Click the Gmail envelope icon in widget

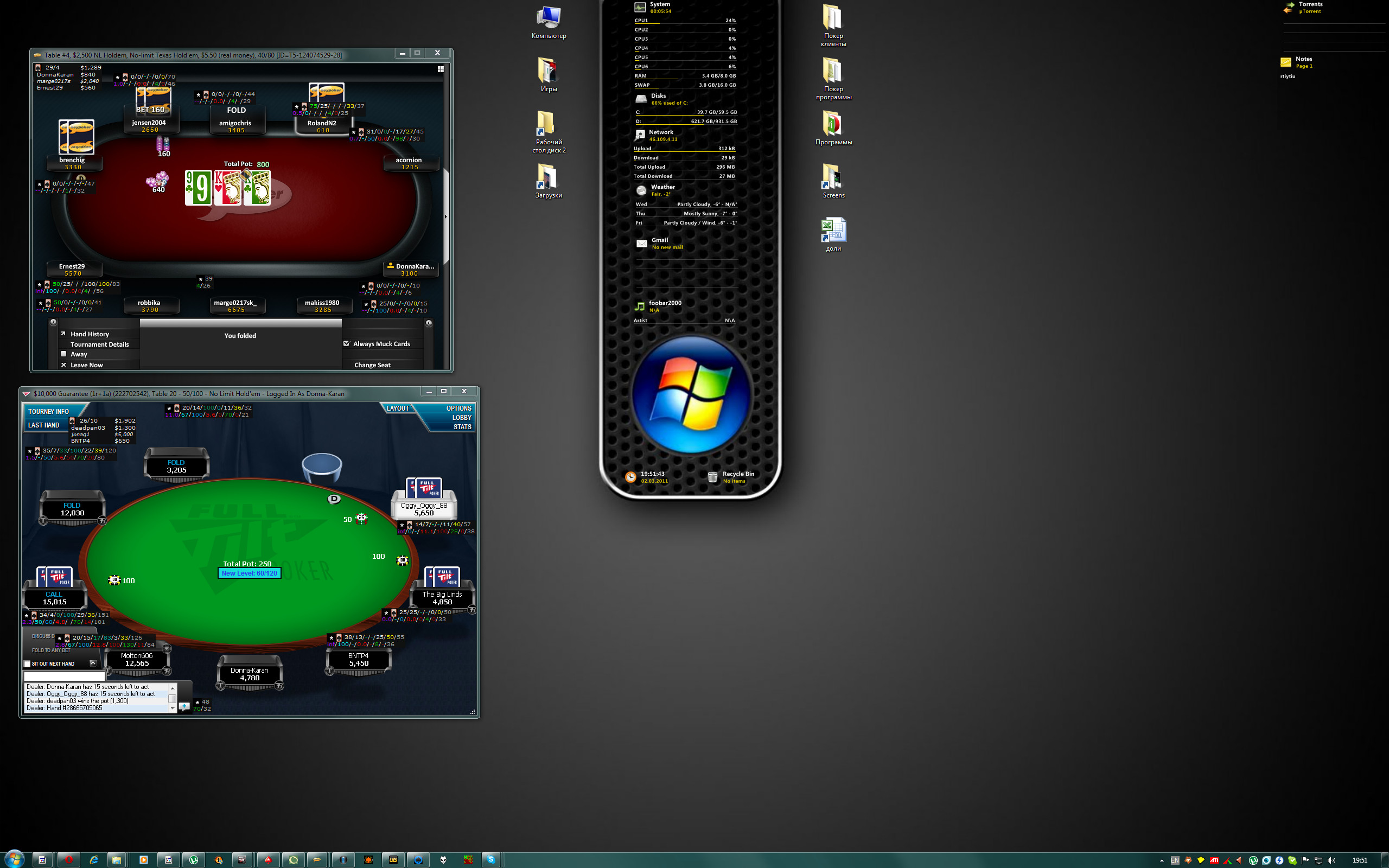click(642, 244)
